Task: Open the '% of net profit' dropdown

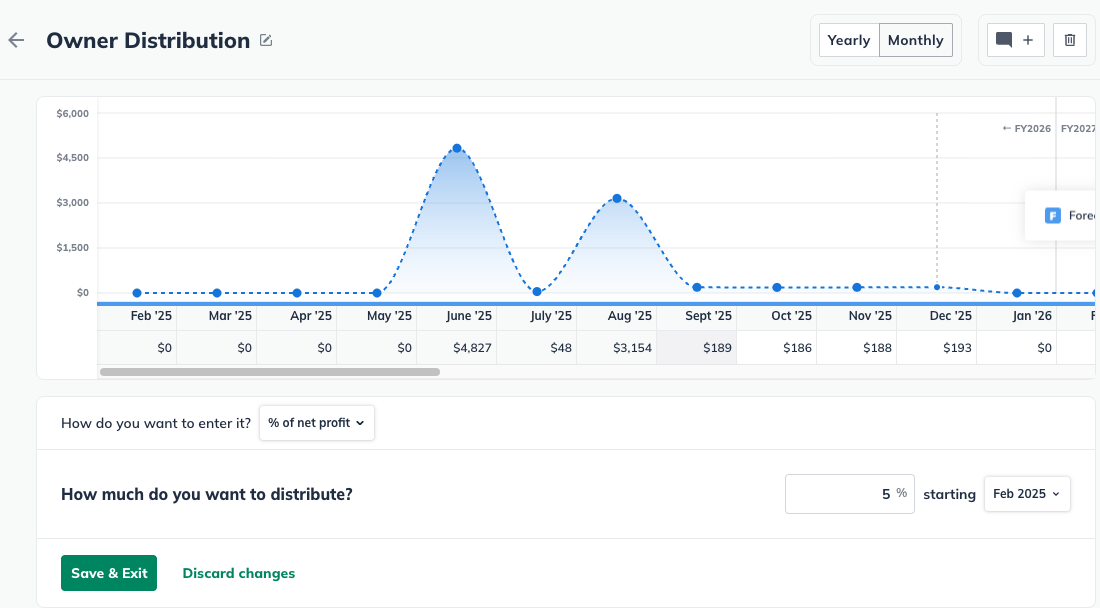Action: (316, 423)
